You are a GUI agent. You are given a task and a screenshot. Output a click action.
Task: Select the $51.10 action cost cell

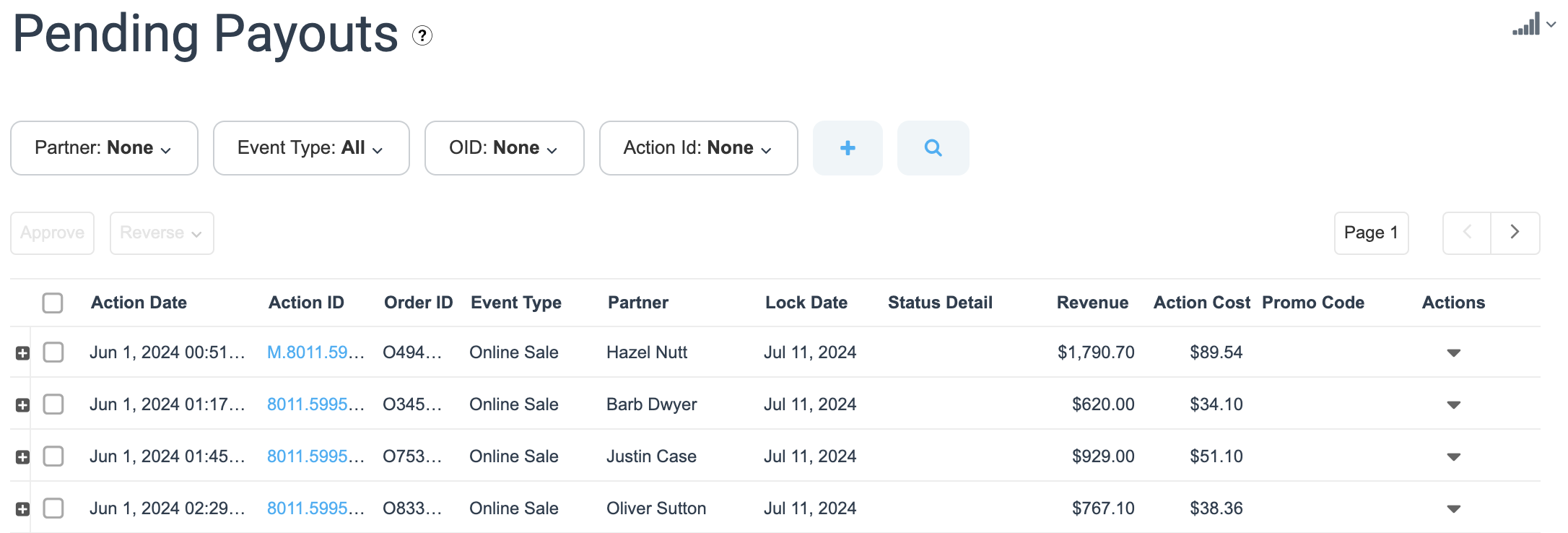1216,456
